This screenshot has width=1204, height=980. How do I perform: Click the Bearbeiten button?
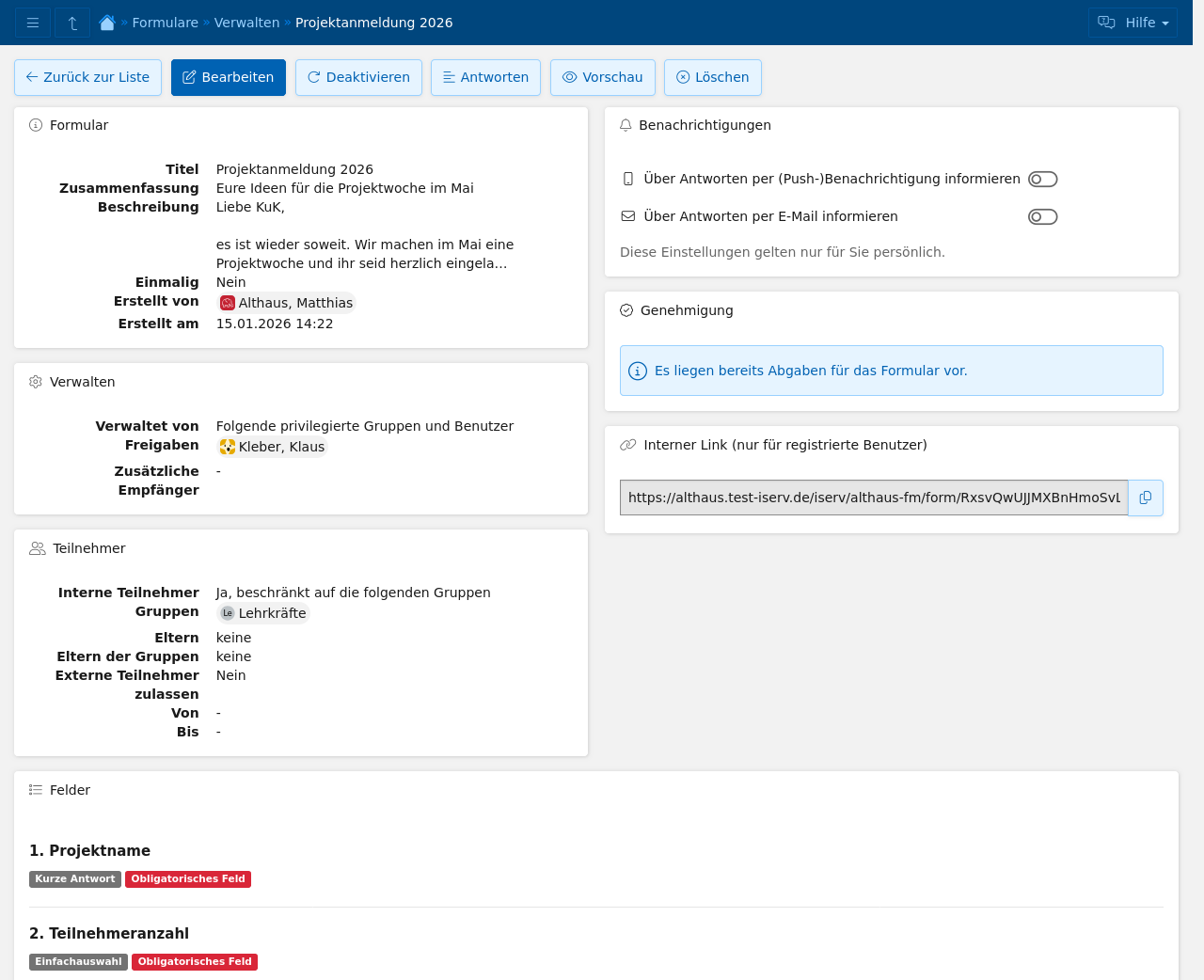tap(229, 77)
